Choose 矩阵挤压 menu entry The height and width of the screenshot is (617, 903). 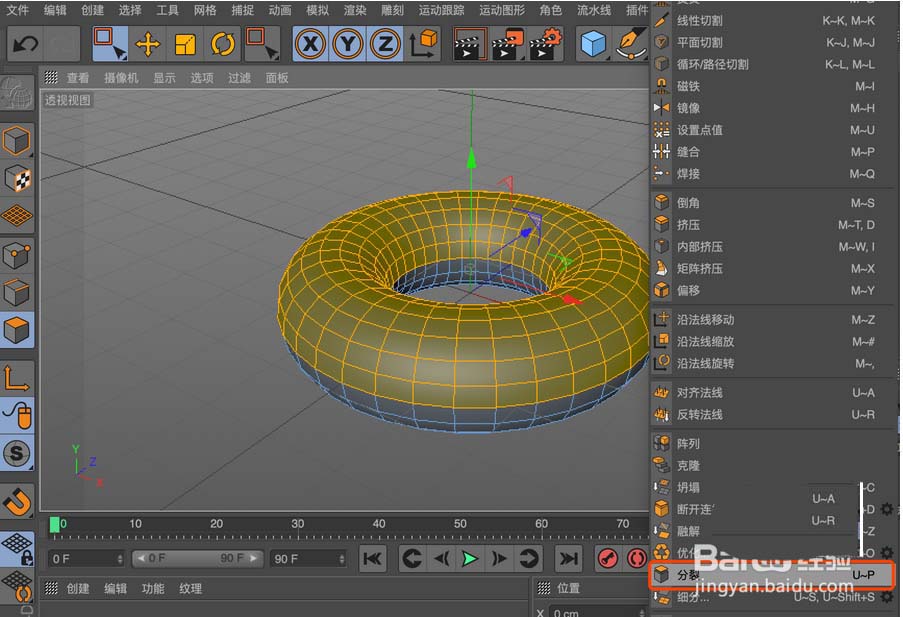pos(773,268)
